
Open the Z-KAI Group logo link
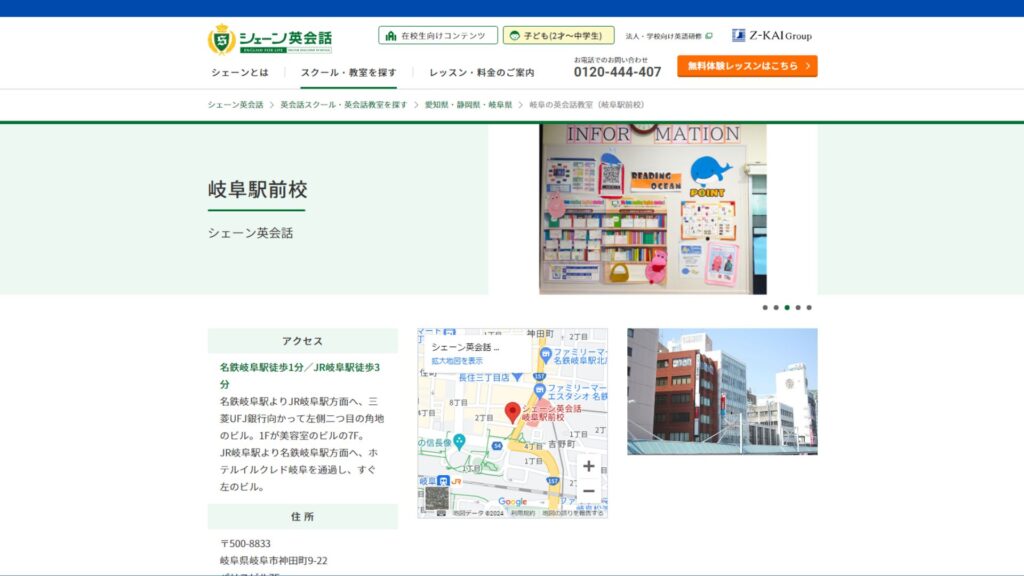click(x=772, y=35)
